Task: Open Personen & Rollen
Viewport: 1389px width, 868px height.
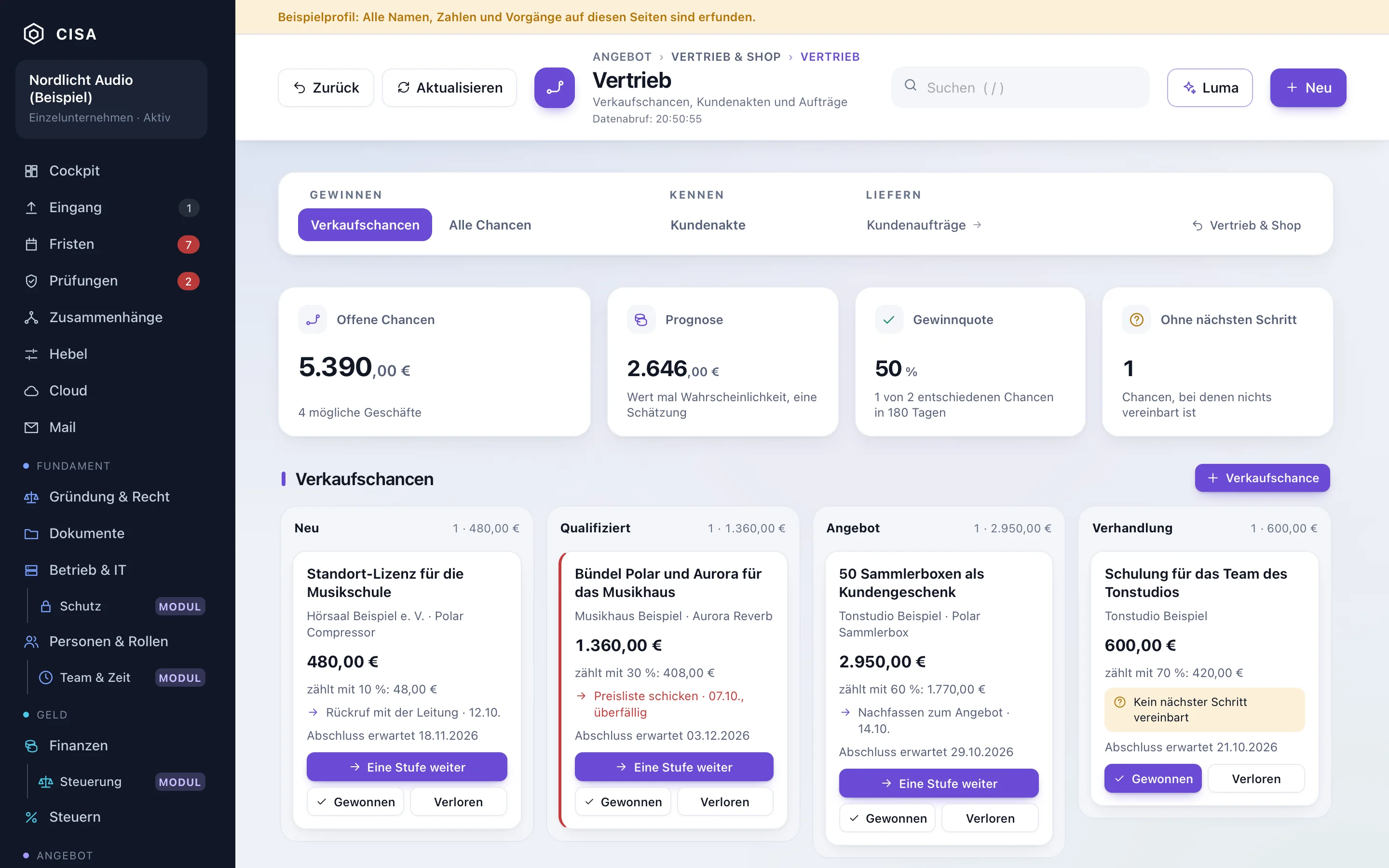Action: point(111,641)
